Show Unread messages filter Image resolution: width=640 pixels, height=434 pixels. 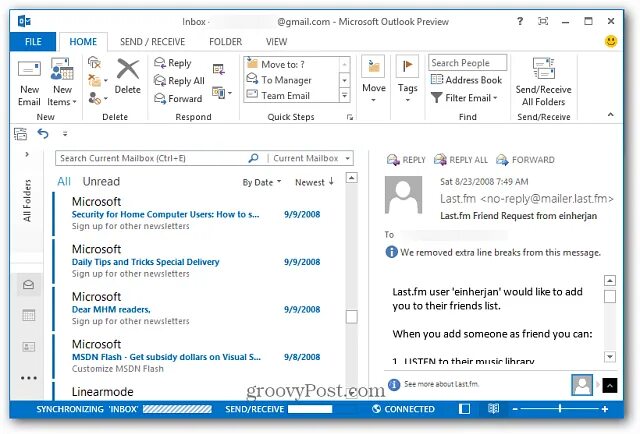(x=101, y=182)
